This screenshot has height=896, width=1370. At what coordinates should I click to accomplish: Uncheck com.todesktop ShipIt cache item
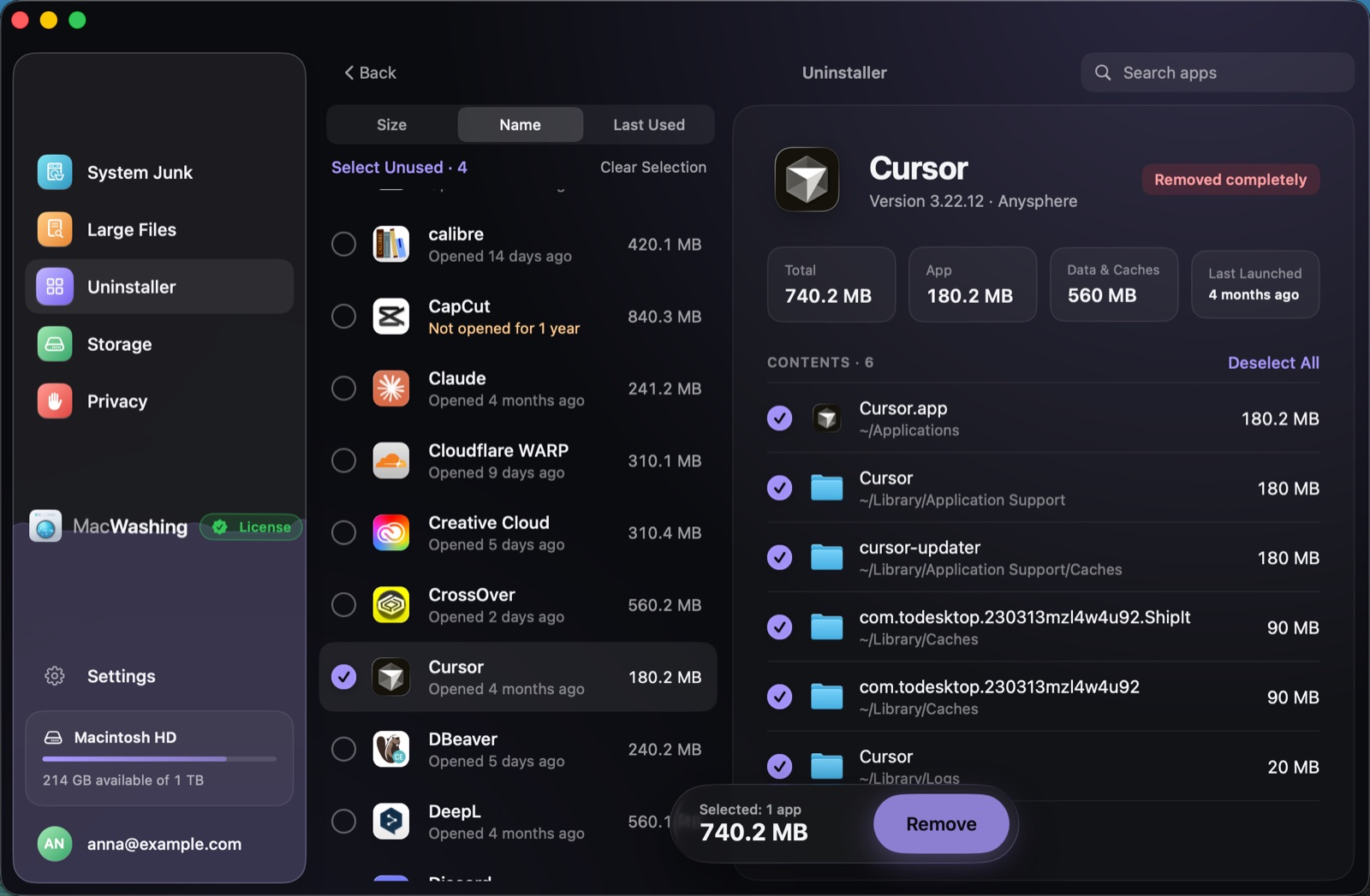(x=779, y=627)
